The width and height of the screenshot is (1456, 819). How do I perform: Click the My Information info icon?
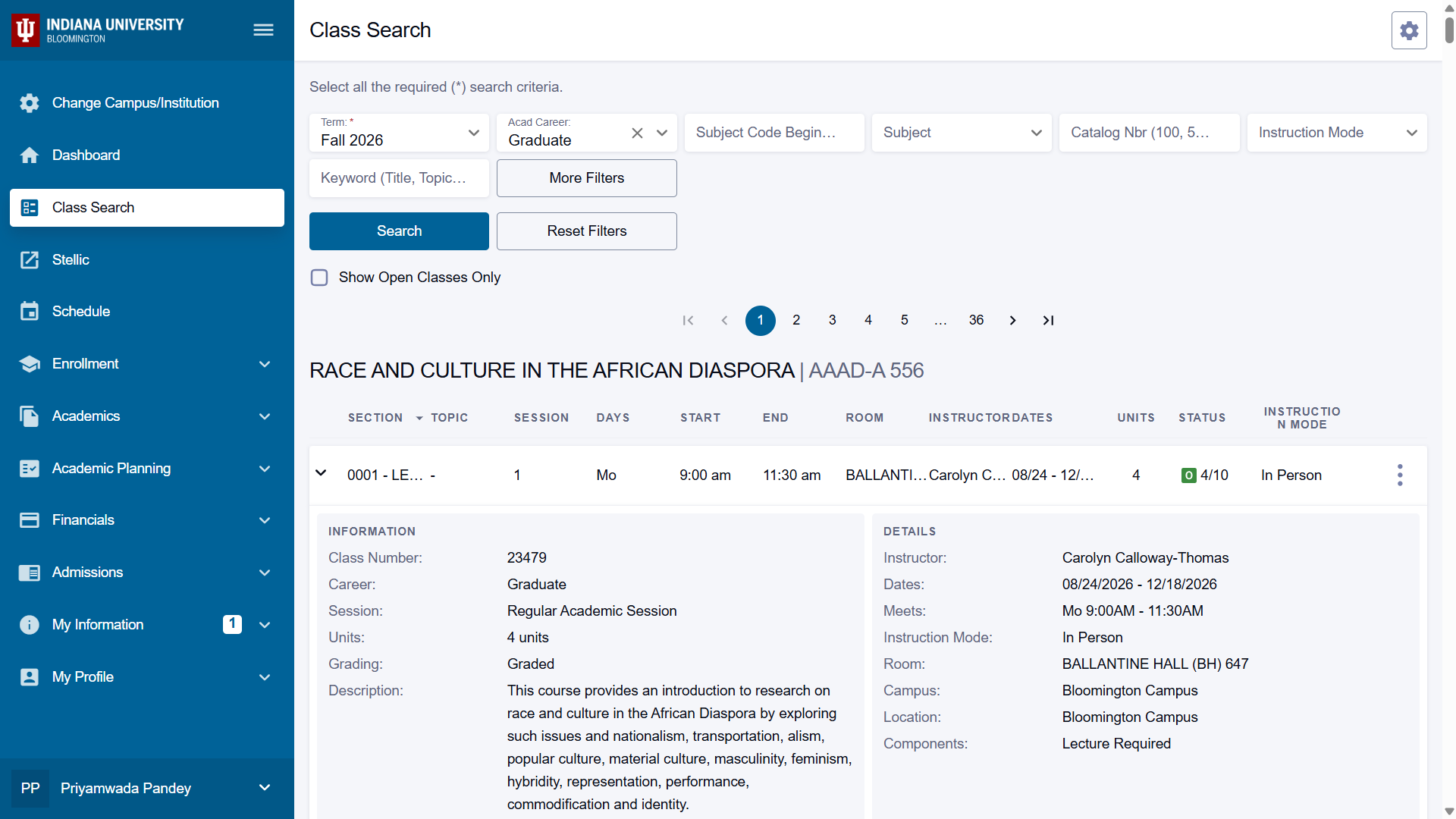point(30,625)
